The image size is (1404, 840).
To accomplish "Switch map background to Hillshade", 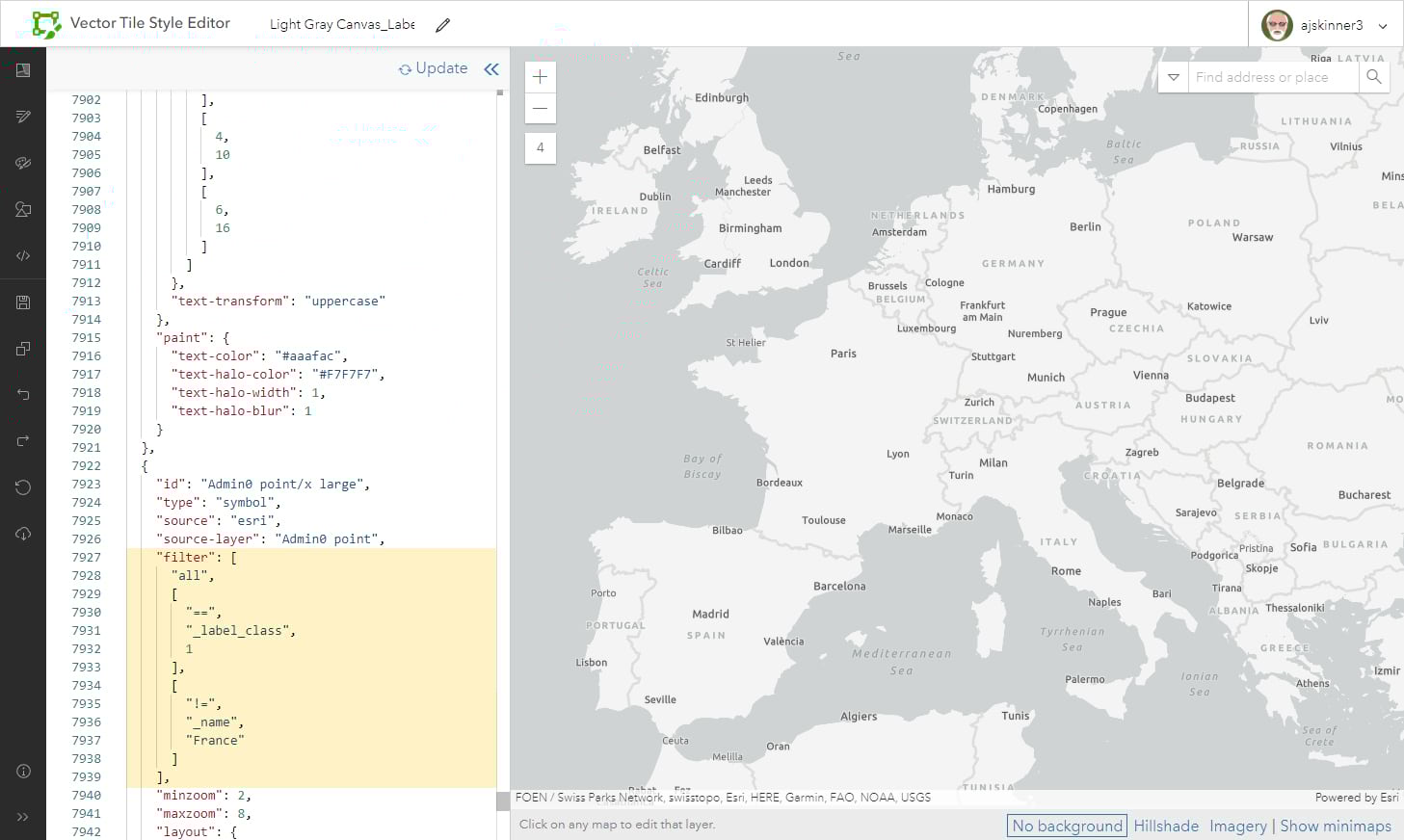I will point(1166,826).
